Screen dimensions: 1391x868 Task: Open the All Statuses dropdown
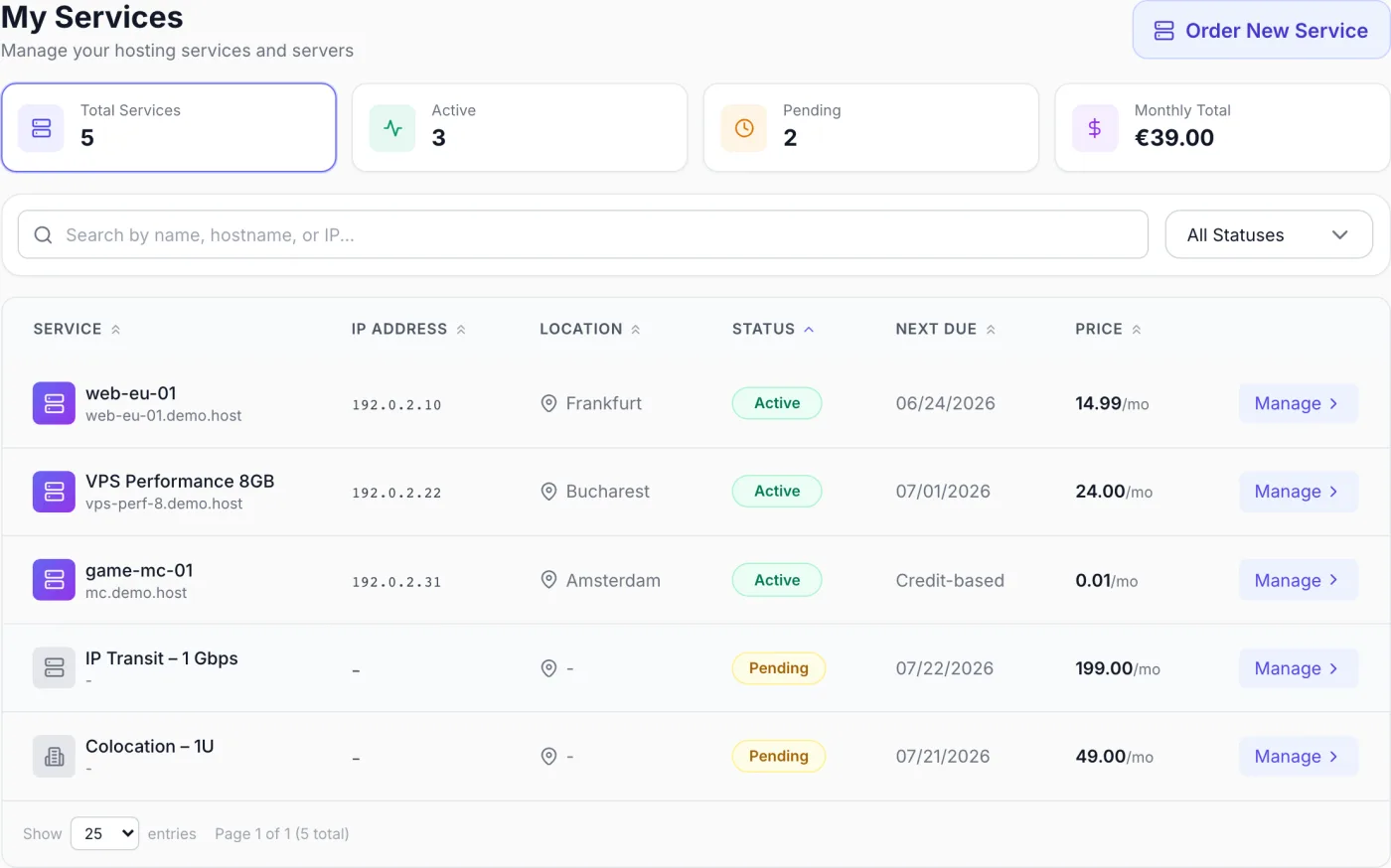[x=1269, y=235]
